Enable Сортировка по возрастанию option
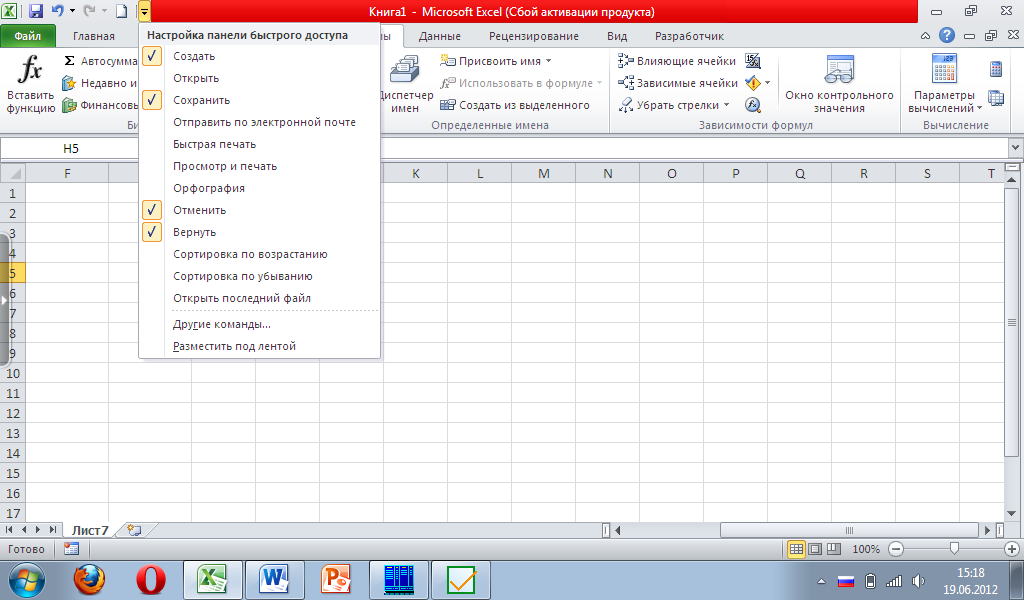Viewport: 1024px width, 600px height. click(x=259, y=255)
